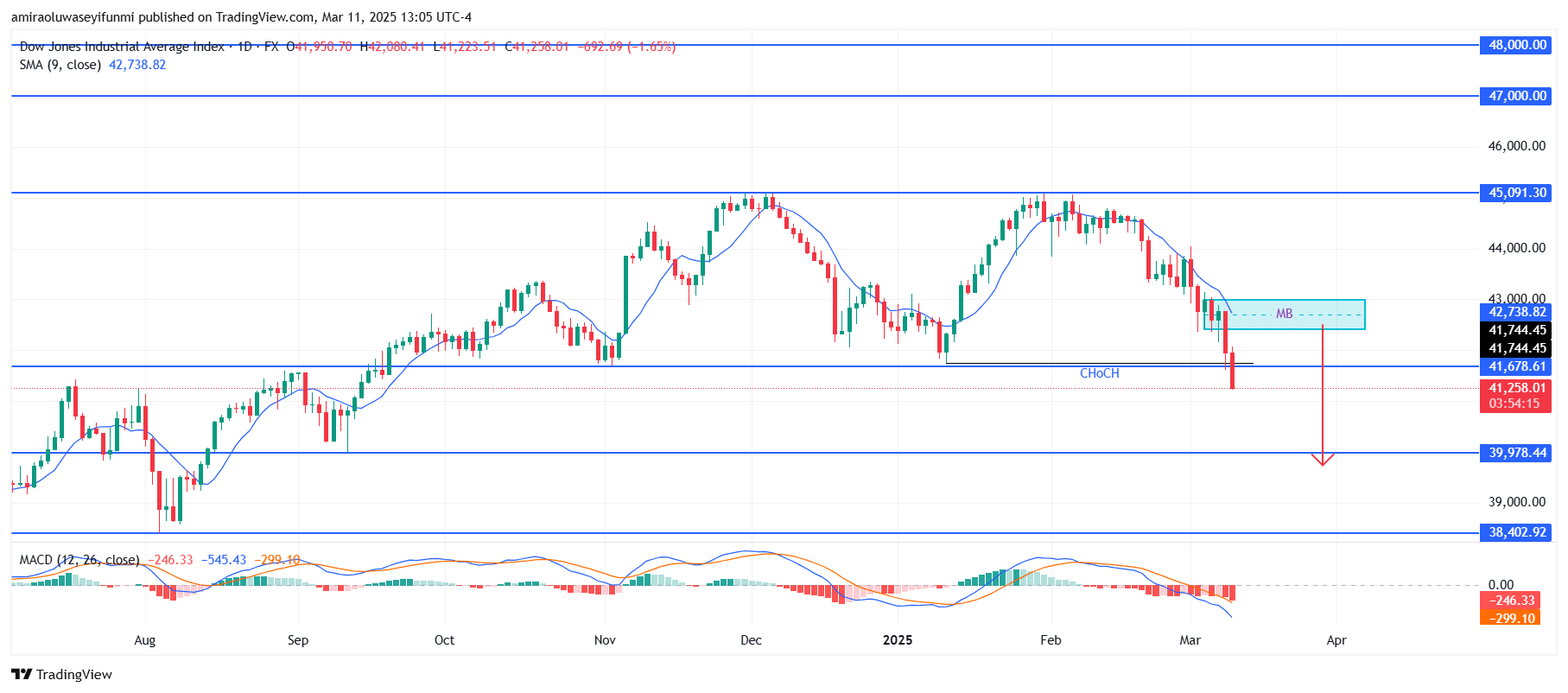Click the Sep label on the time axis
This screenshot has width=1568, height=693.
298,640
